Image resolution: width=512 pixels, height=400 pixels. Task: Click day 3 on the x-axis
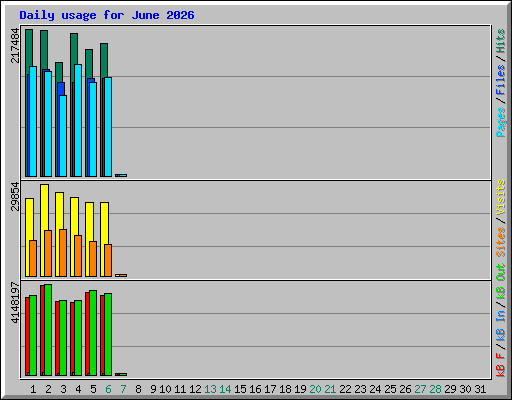[x=63, y=389]
